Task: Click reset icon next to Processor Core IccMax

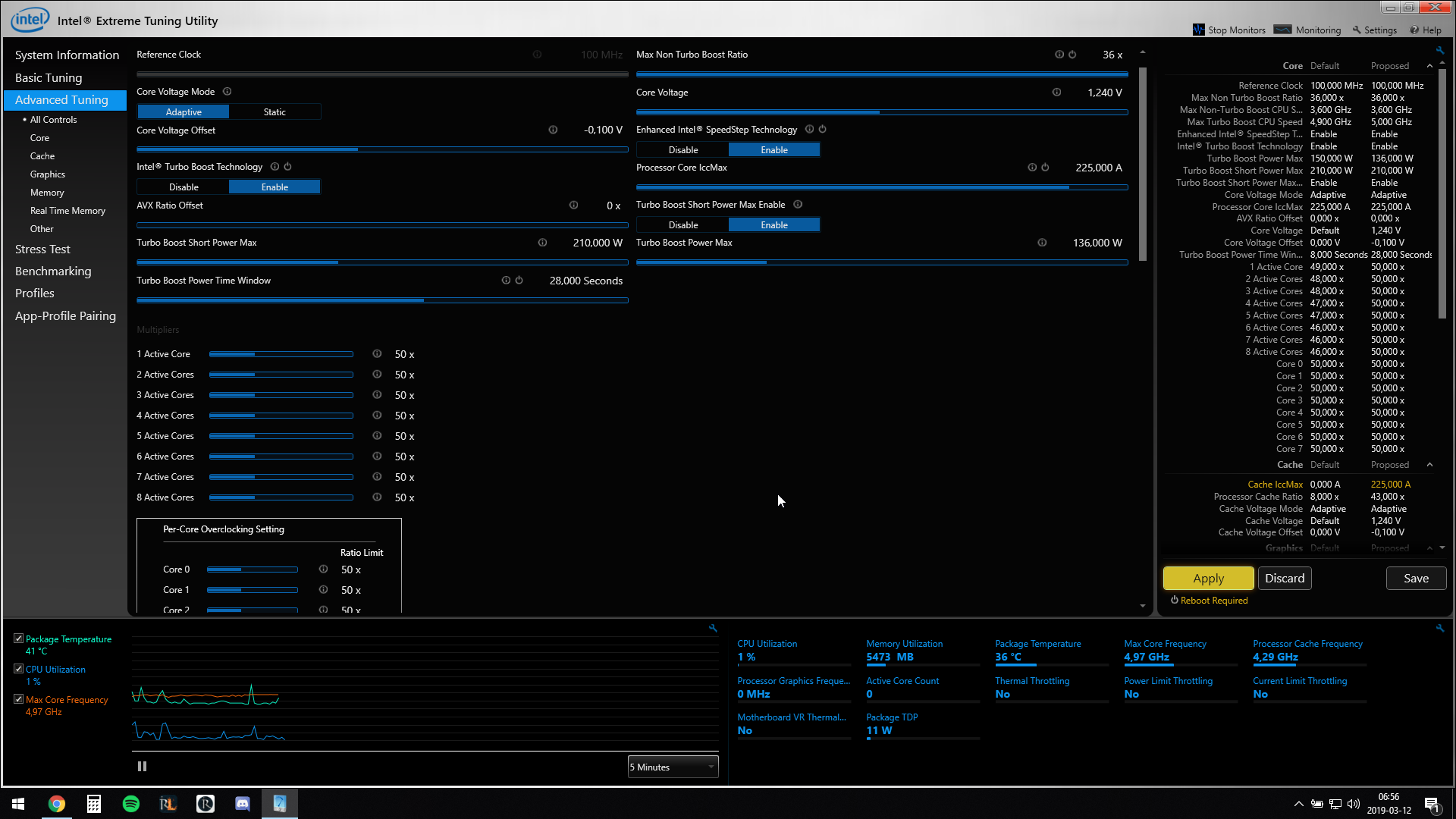Action: 1045,168
